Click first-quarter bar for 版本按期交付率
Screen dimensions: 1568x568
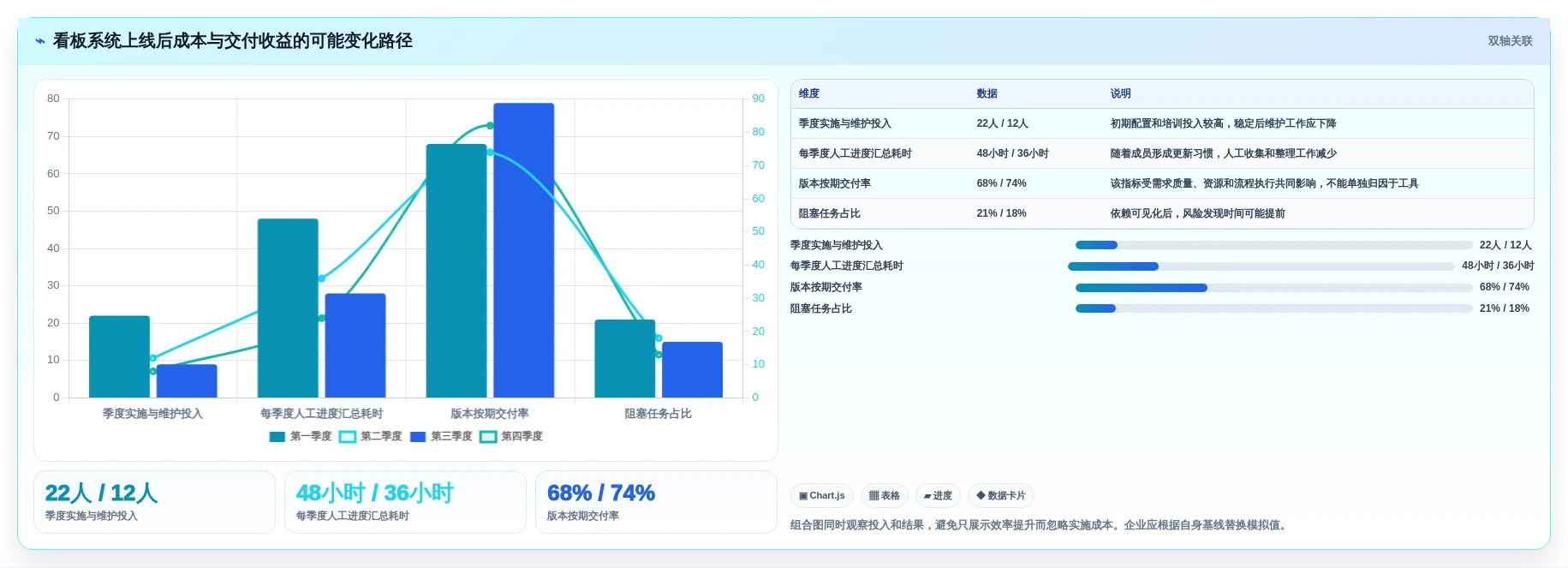(x=456, y=271)
